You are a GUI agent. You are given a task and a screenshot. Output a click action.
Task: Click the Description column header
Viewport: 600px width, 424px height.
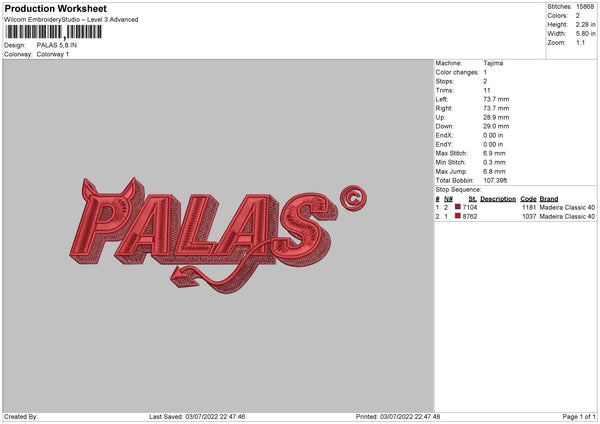pyautogui.click(x=498, y=199)
